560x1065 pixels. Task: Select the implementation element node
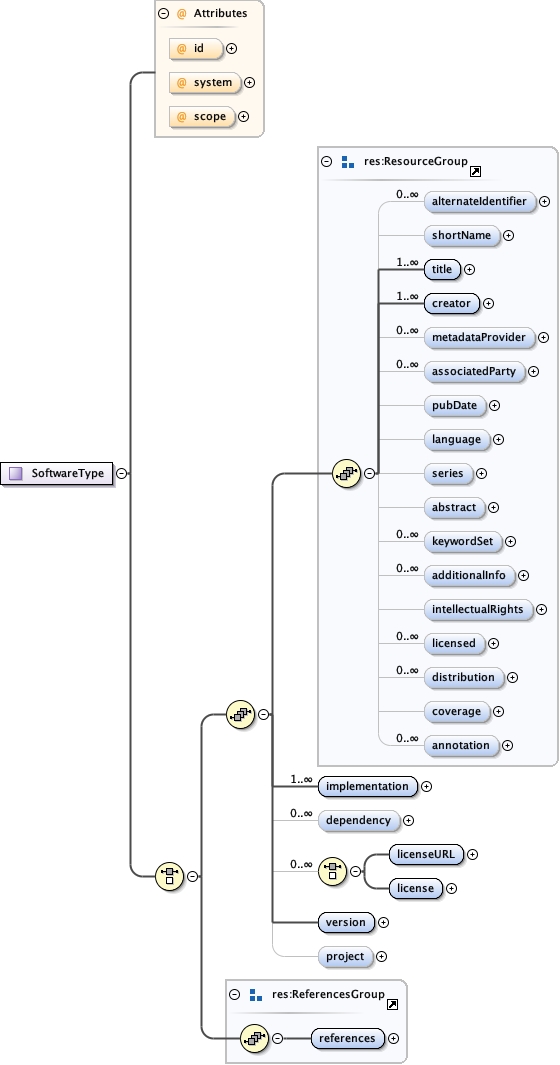(x=368, y=786)
